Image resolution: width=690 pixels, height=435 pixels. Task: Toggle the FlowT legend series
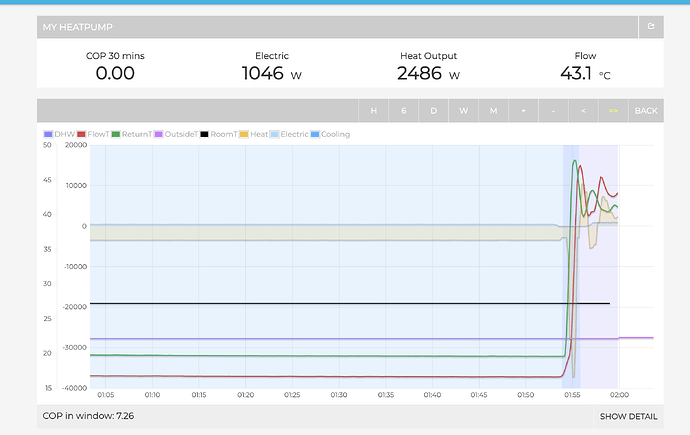click(93, 134)
